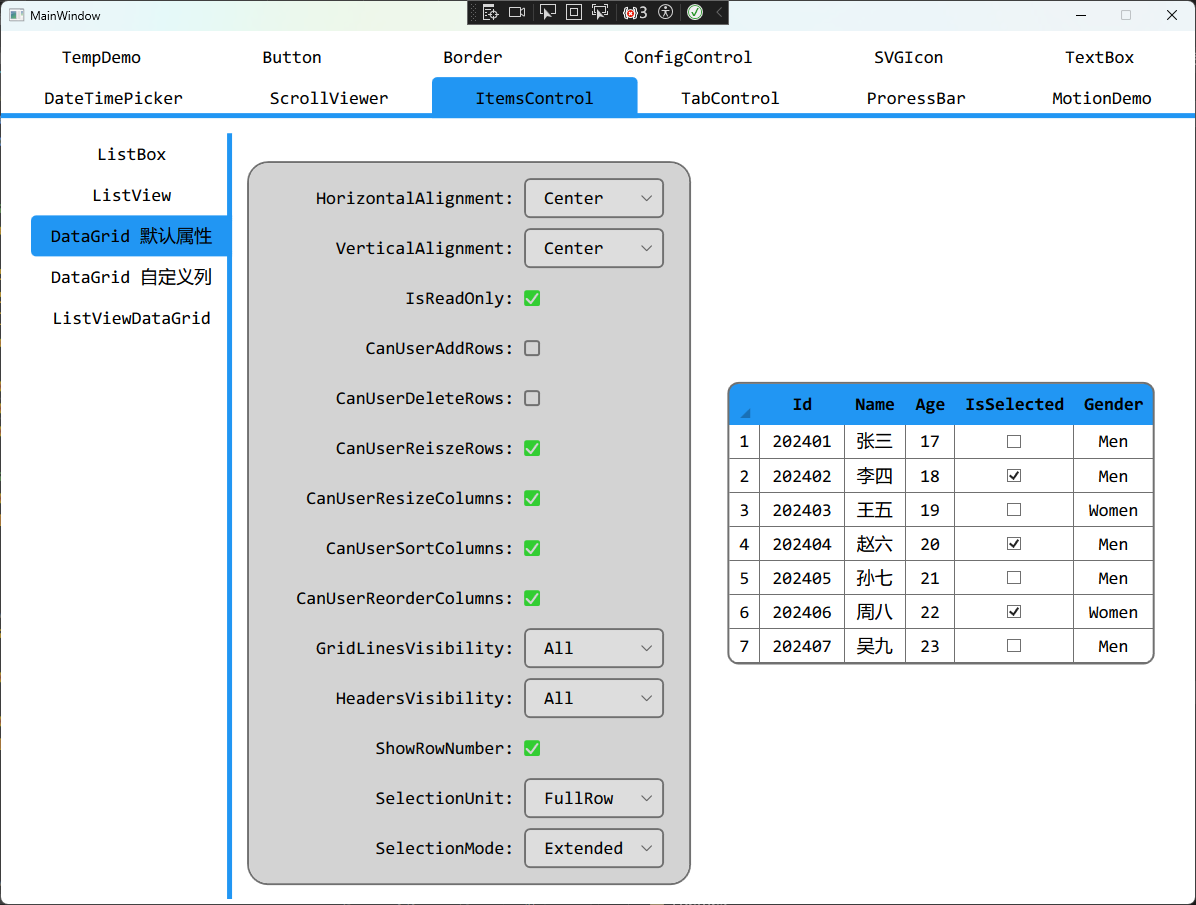The image size is (1196, 905).
Task: Expand HeadersVisibility combo box
Action: [x=594, y=698]
